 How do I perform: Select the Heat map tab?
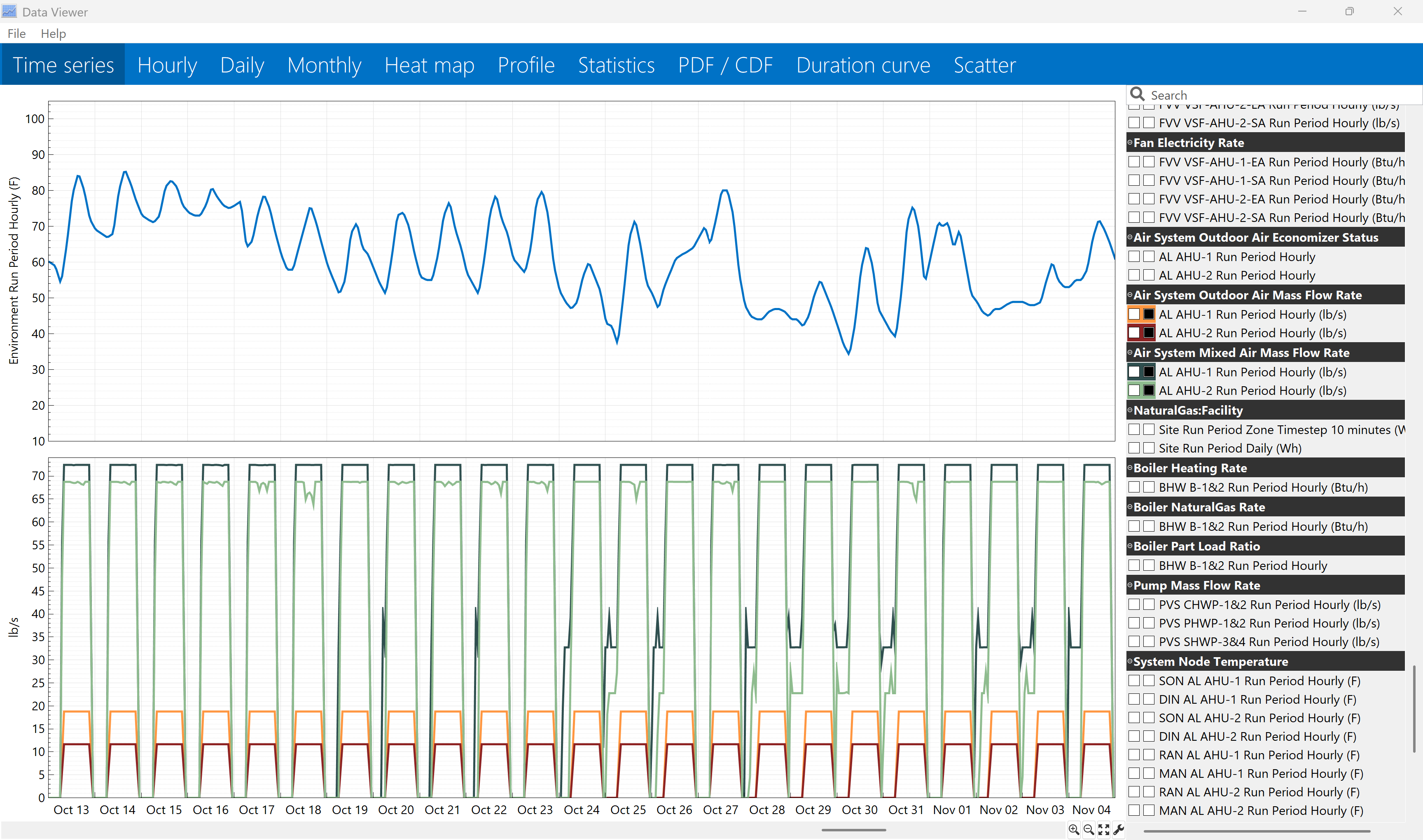pyautogui.click(x=430, y=65)
